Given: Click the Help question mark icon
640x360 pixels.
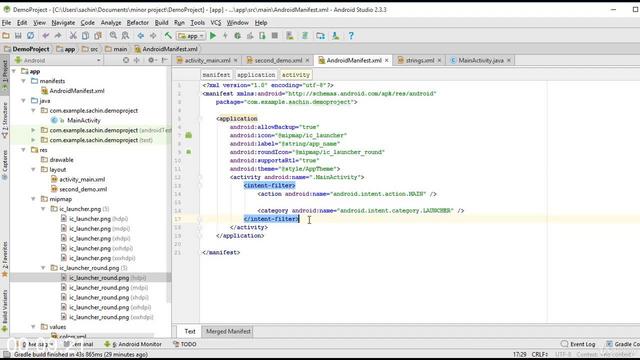Looking at the screenshot, I should click(351, 36).
